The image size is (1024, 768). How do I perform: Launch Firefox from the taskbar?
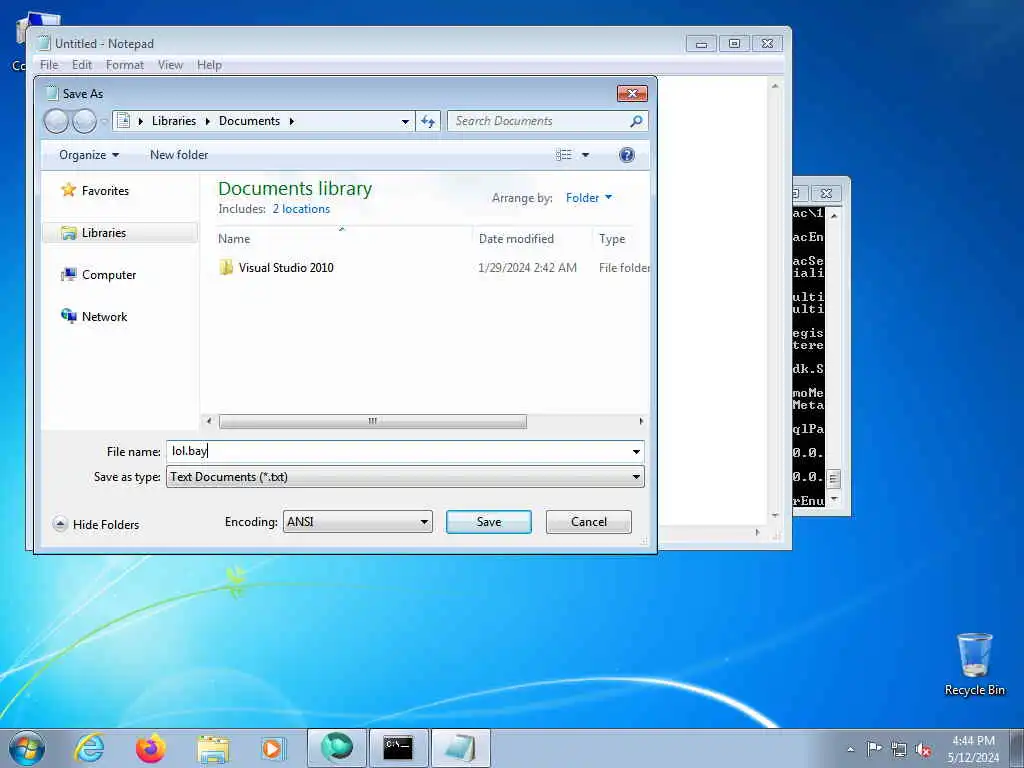pyautogui.click(x=150, y=748)
